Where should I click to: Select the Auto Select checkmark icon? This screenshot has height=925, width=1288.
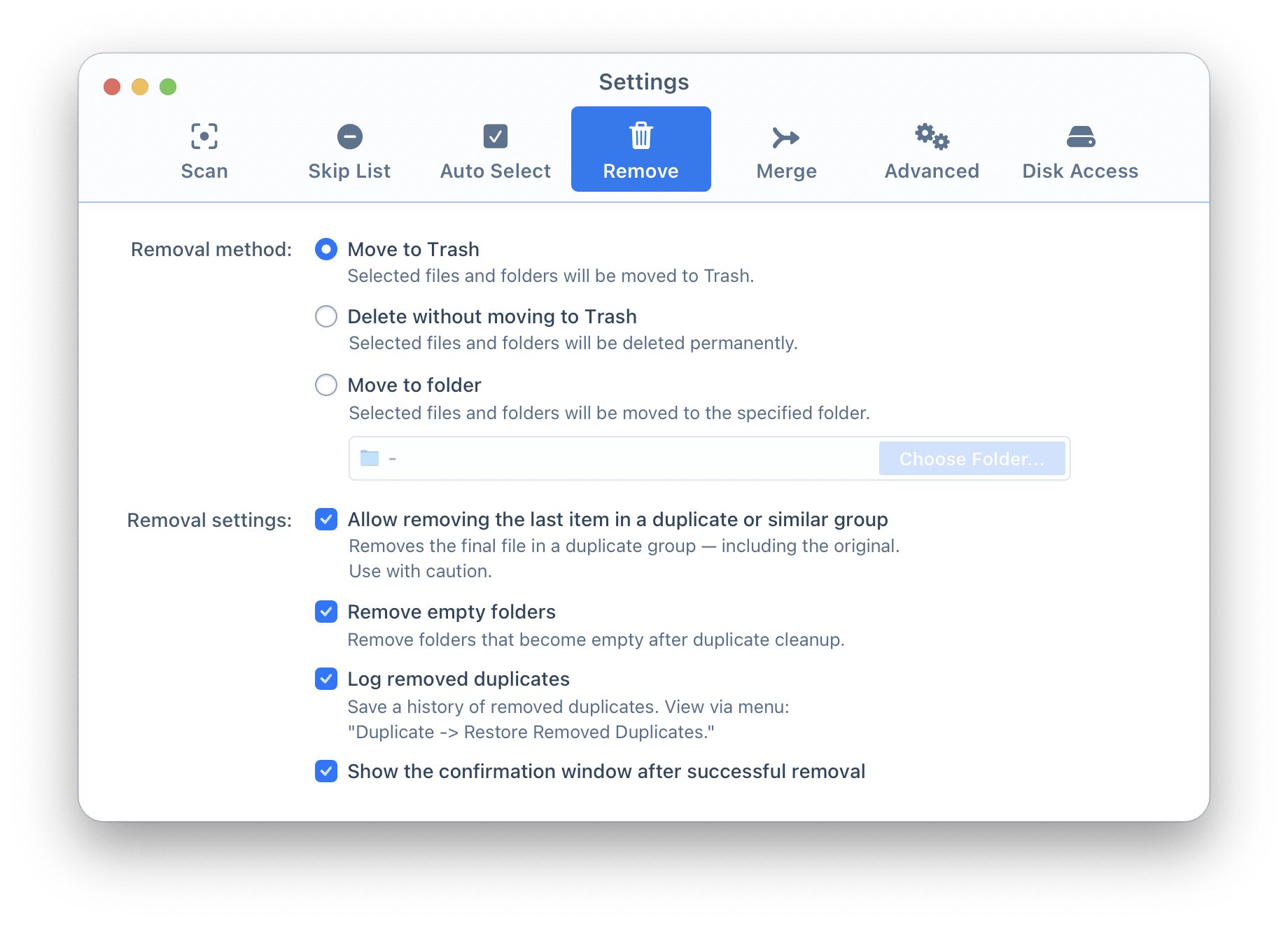[495, 136]
